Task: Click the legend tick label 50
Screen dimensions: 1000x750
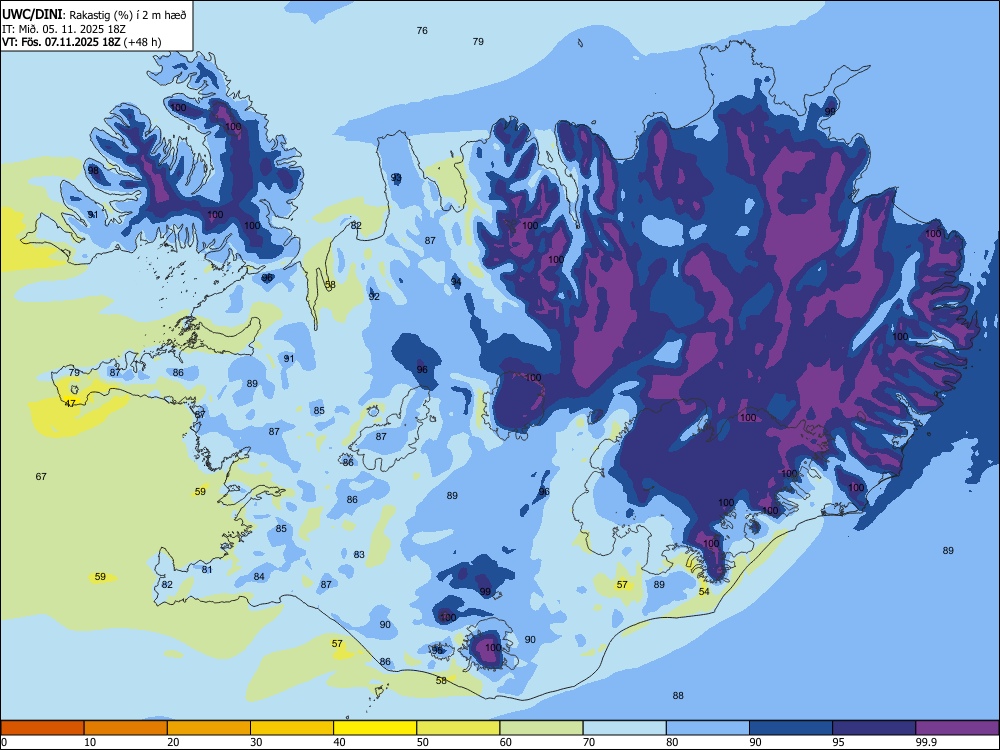Action: point(423,742)
